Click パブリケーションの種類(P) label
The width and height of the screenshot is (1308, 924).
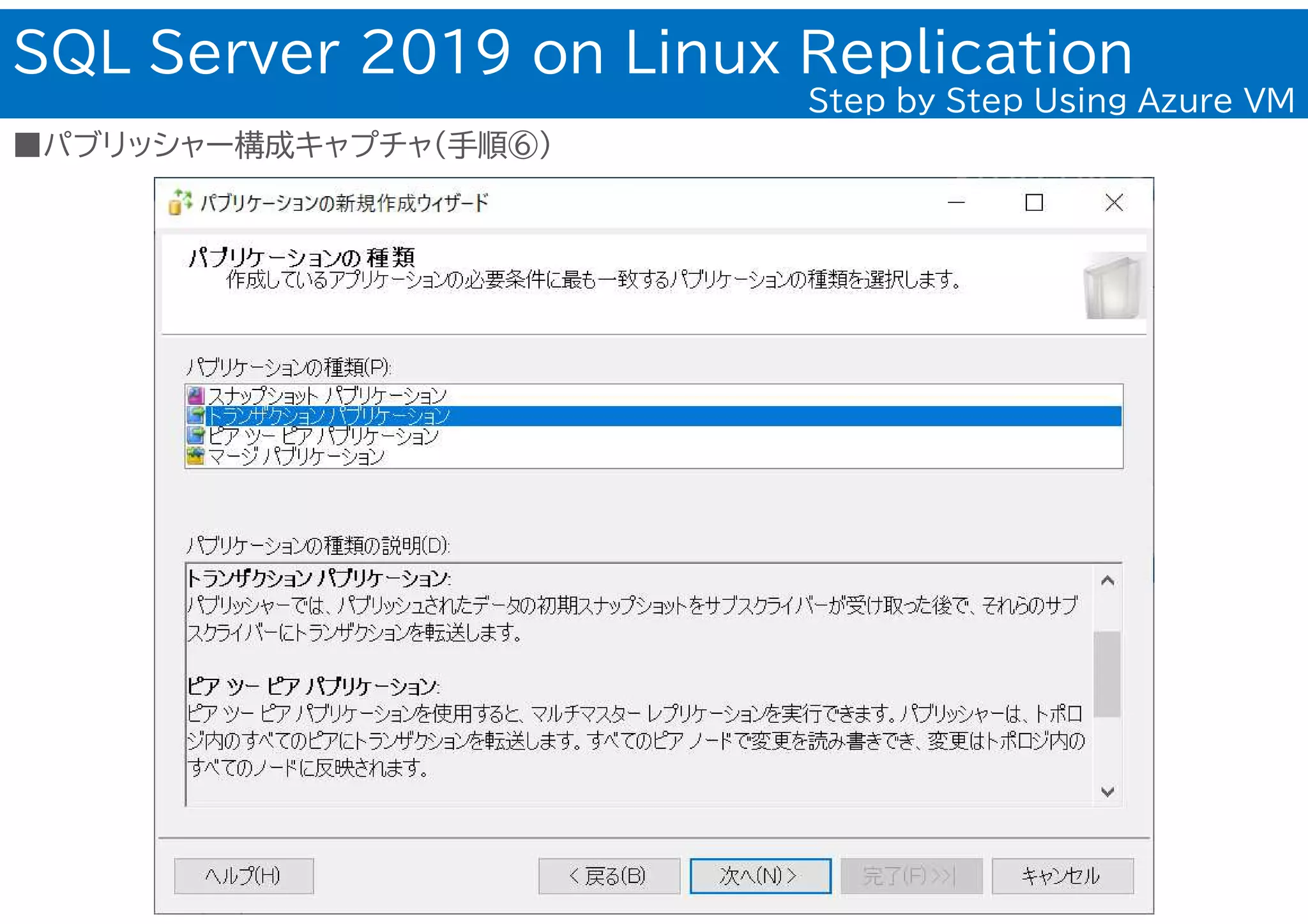288,367
